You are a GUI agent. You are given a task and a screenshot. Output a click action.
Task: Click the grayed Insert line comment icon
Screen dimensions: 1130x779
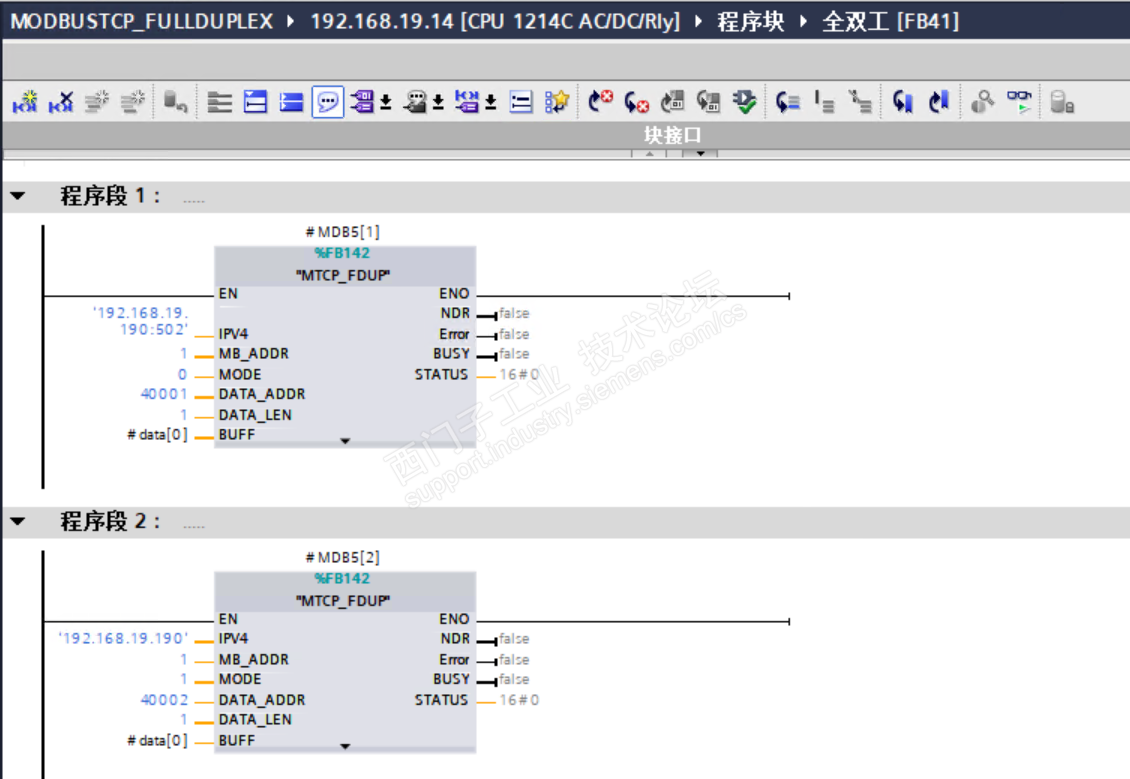[824, 102]
